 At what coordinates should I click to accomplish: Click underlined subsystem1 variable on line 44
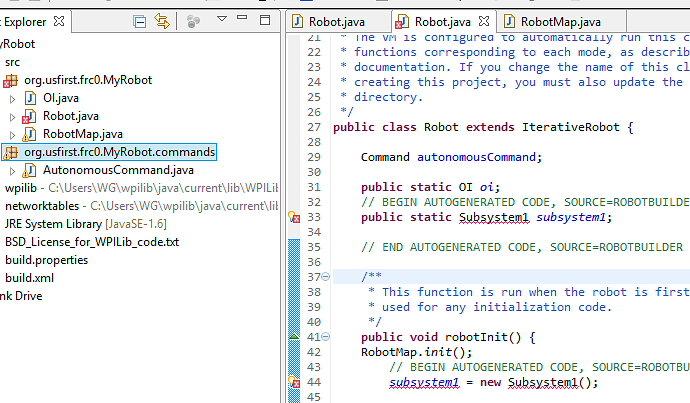(x=424, y=382)
